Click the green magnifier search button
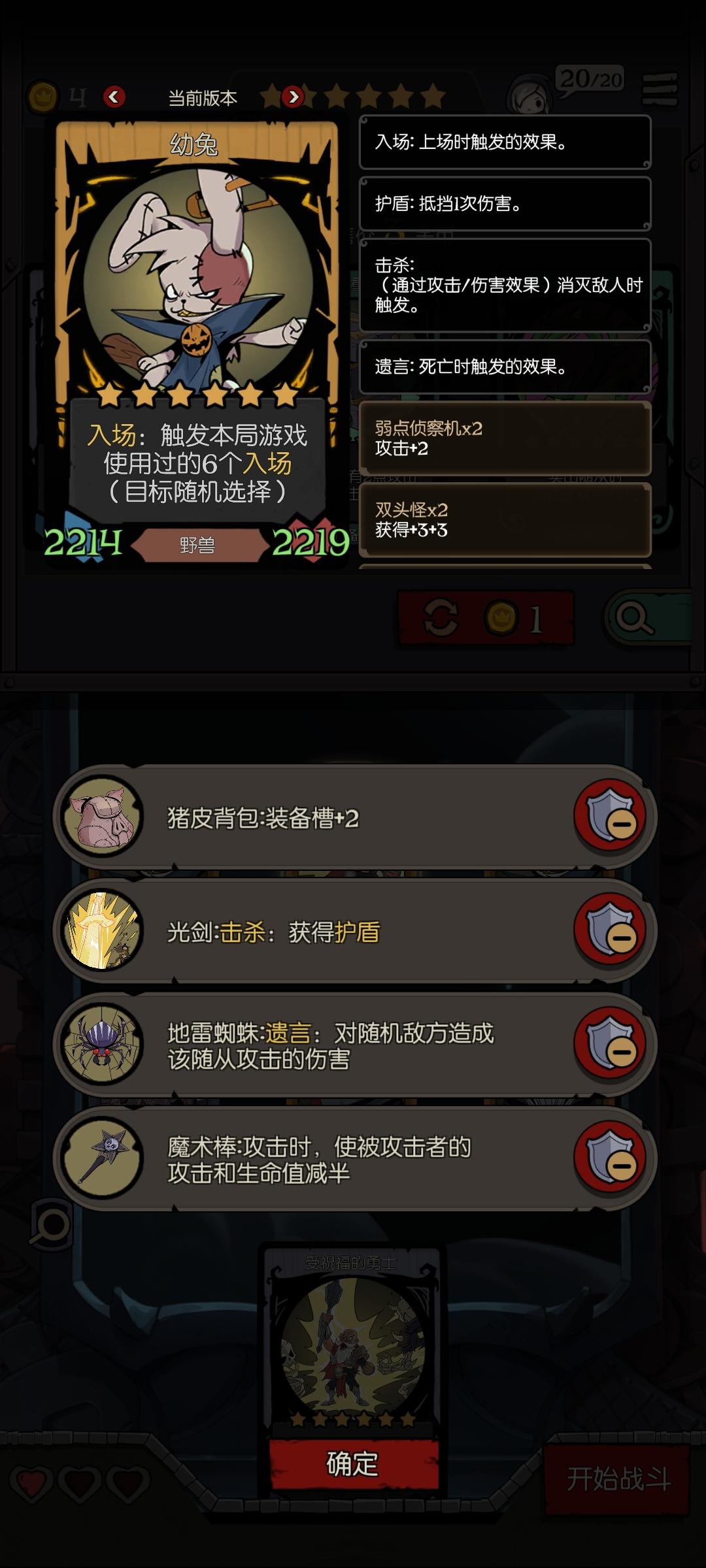This screenshot has width=706, height=1568. [x=648, y=617]
